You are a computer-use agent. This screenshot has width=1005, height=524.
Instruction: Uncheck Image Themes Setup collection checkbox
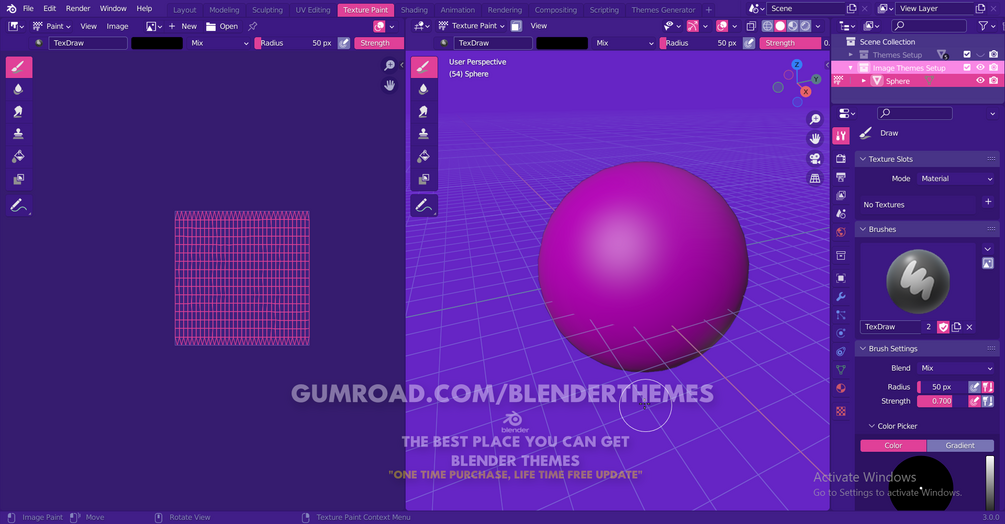coord(967,67)
